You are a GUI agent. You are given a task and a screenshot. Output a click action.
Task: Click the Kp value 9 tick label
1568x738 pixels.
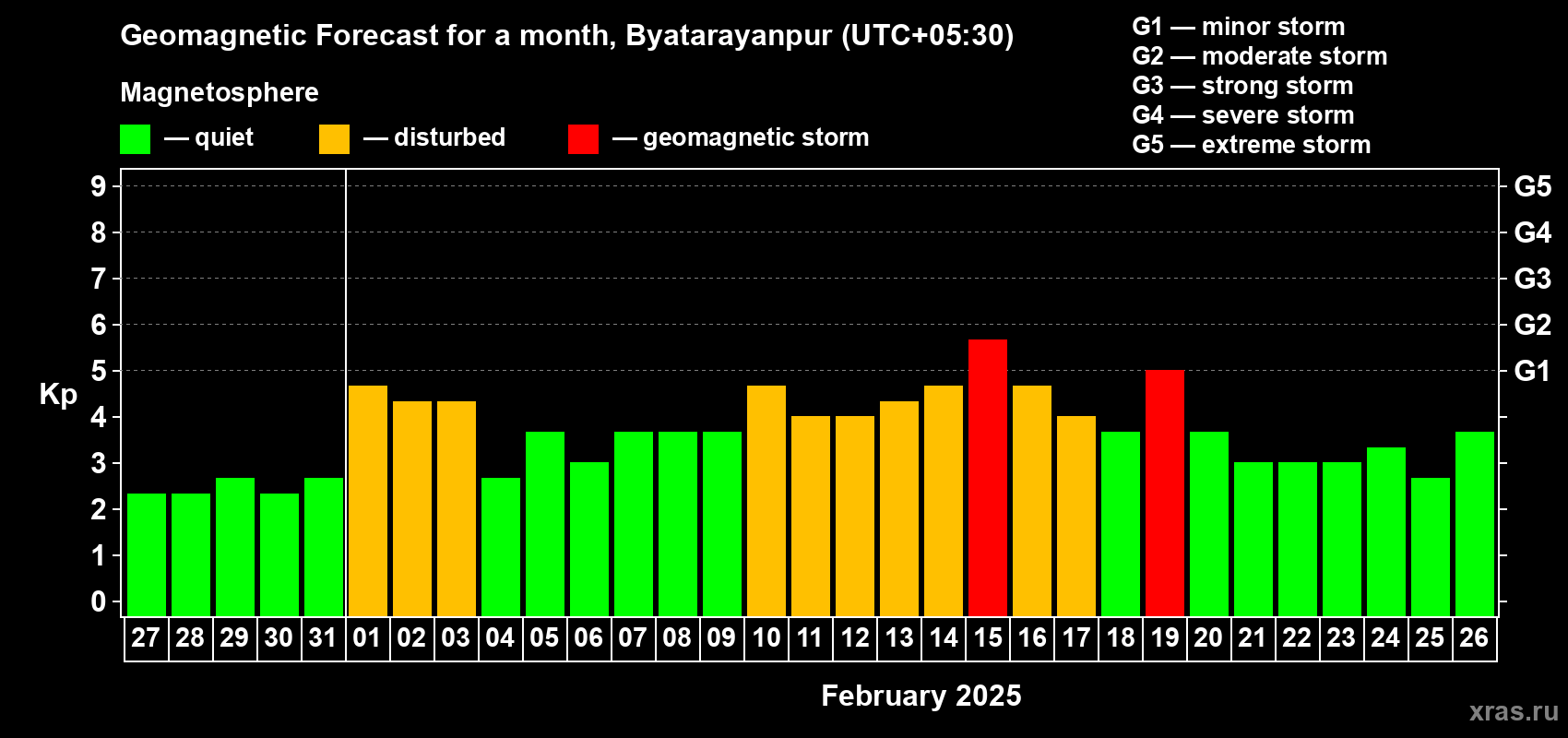click(x=99, y=186)
